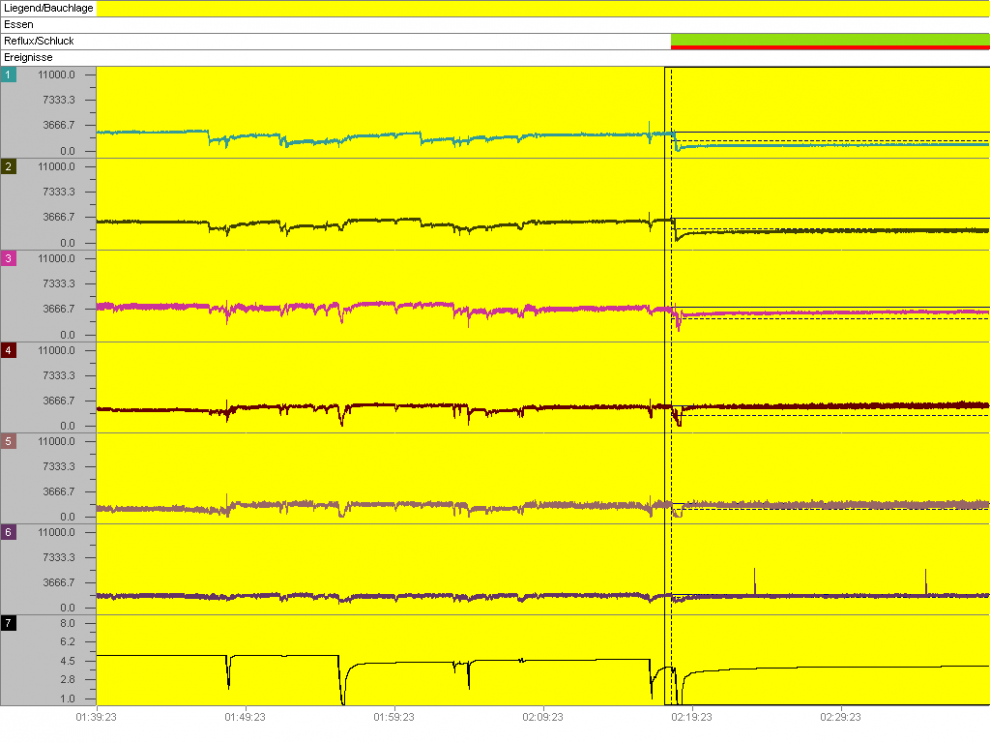Click the brown channel 5 badge

point(9,441)
